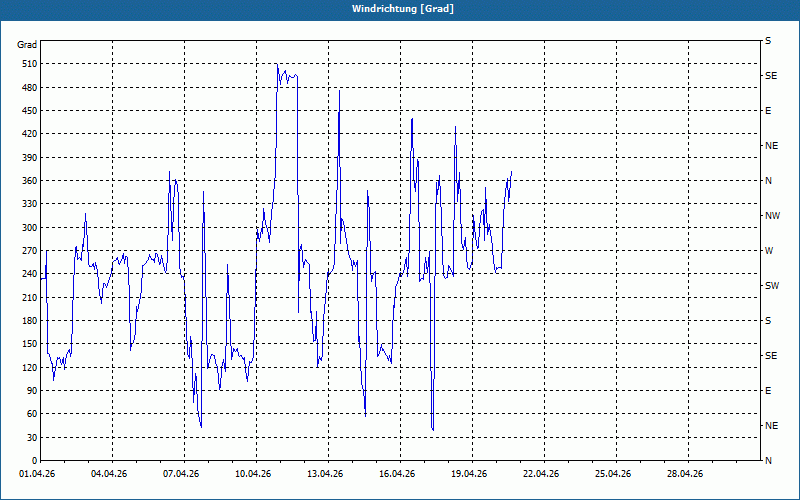Image resolution: width=800 pixels, height=500 pixels.
Task: Click the y-axis value 30
Action: coord(32,438)
